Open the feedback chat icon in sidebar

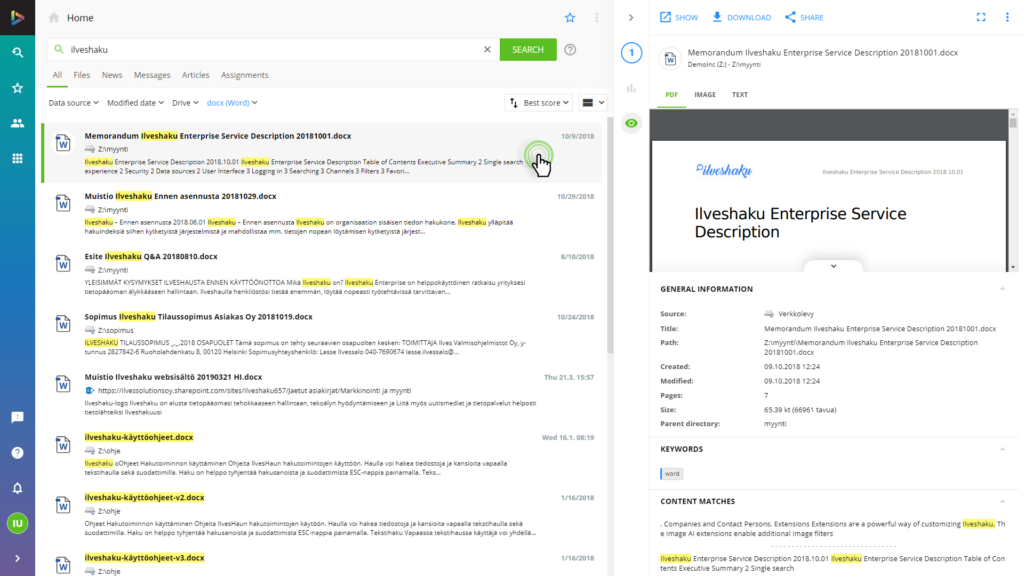point(18,417)
